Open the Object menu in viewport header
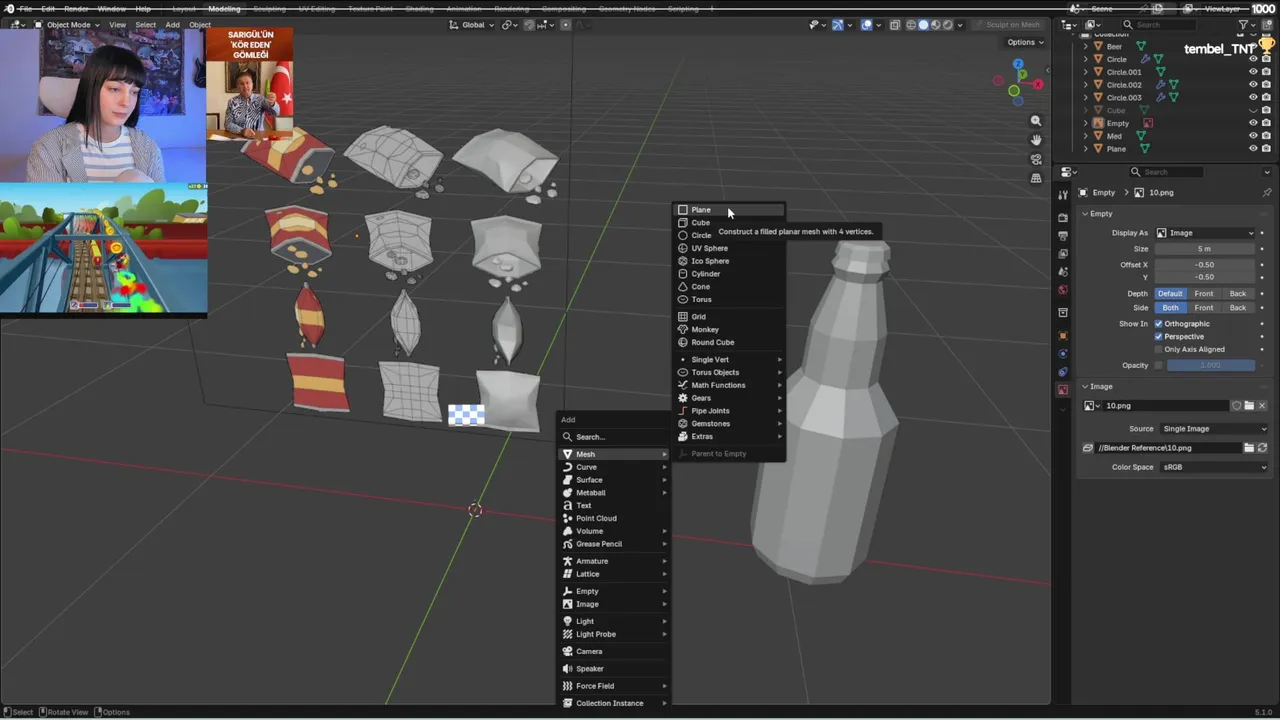Screen dimensions: 1280x720 pos(200,25)
